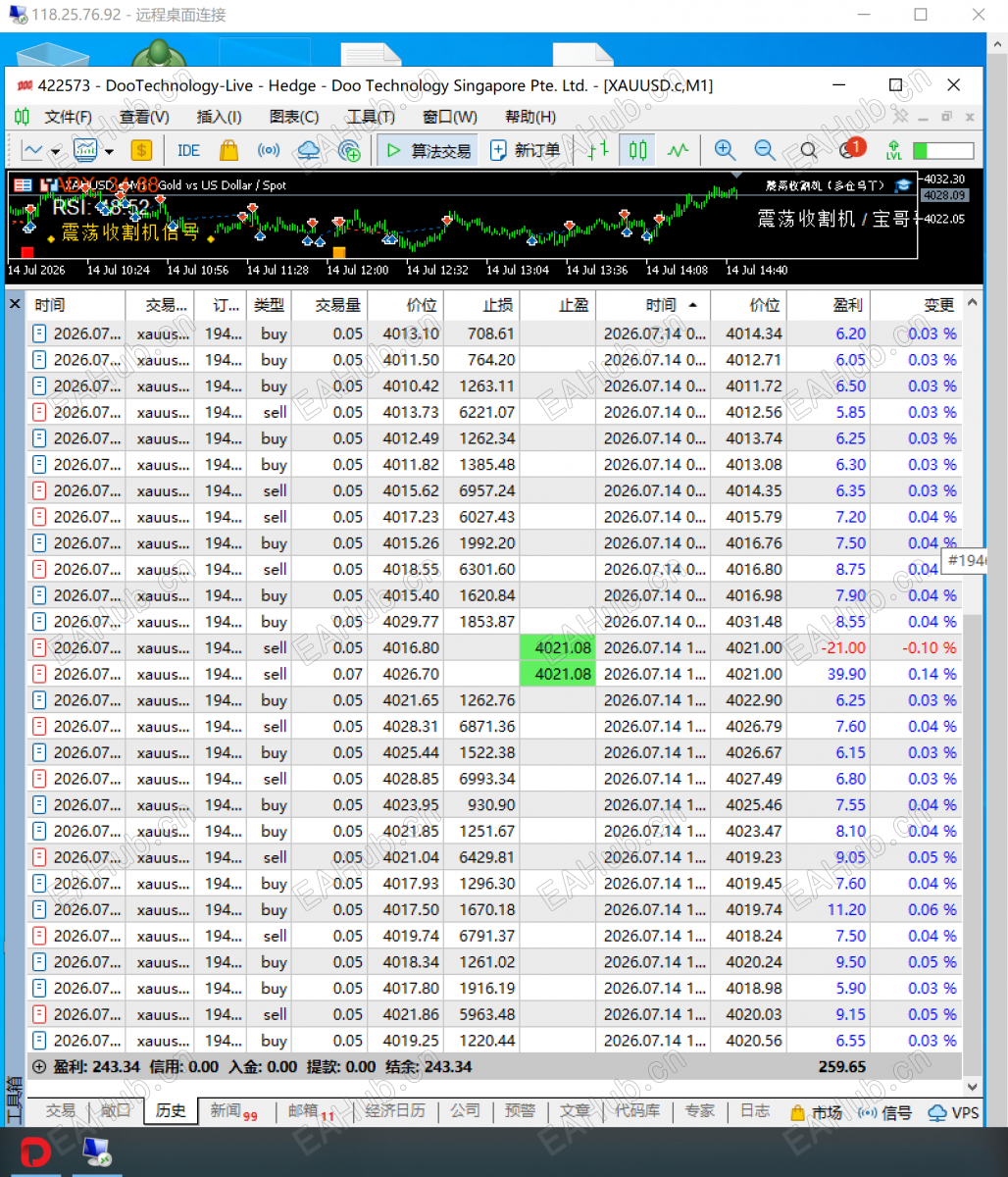Image resolution: width=1008 pixels, height=1177 pixels.
Task: Open the 图表(C) menu
Action: click(x=294, y=117)
